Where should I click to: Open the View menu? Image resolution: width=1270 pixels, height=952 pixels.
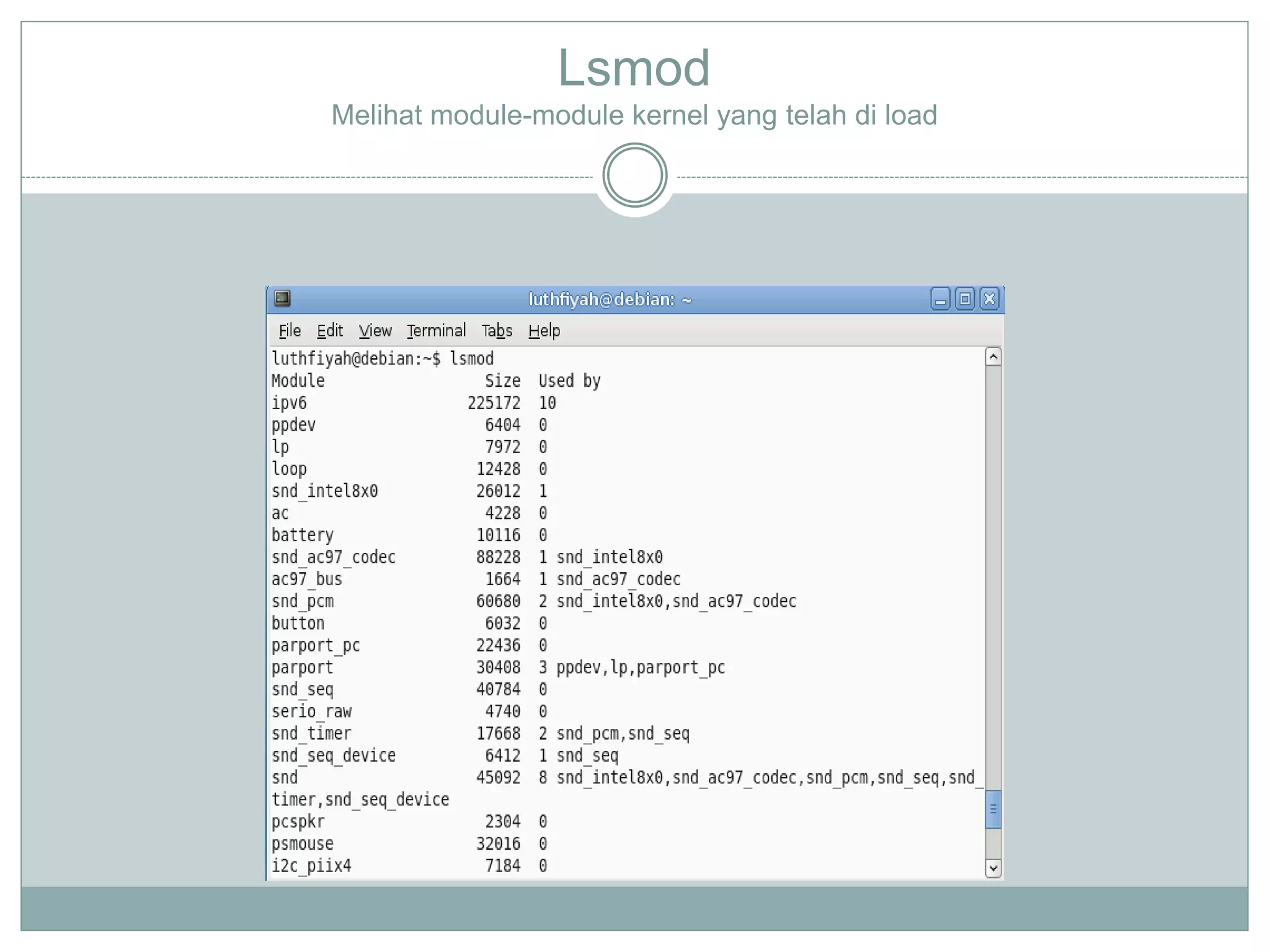tap(375, 331)
